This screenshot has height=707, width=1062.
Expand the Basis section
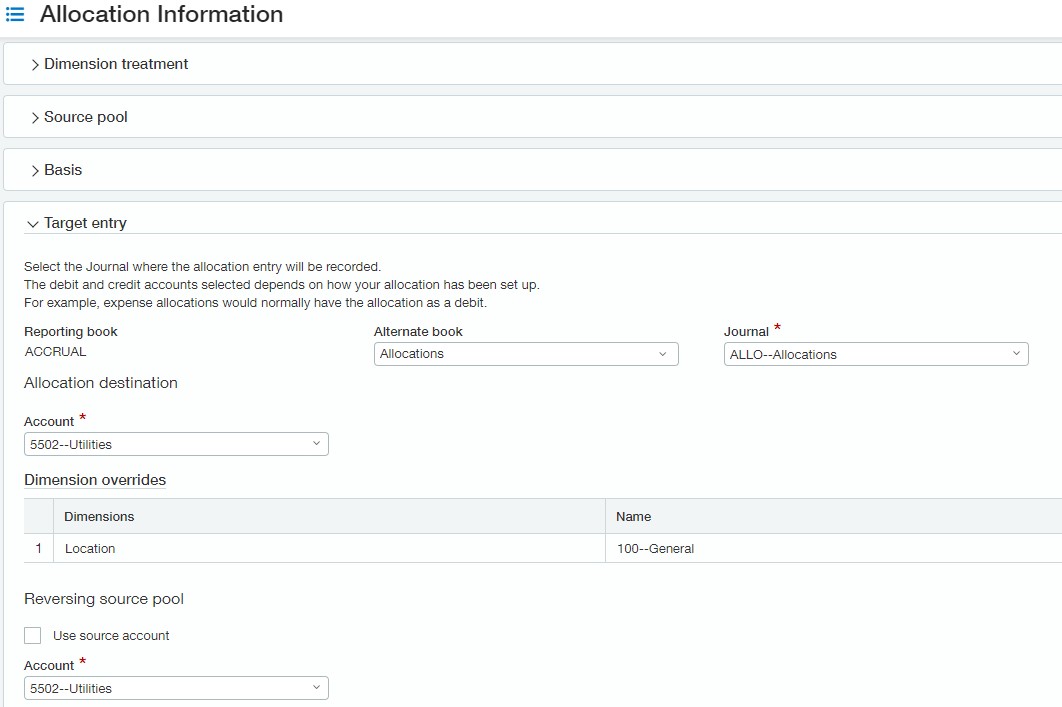[62, 170]
